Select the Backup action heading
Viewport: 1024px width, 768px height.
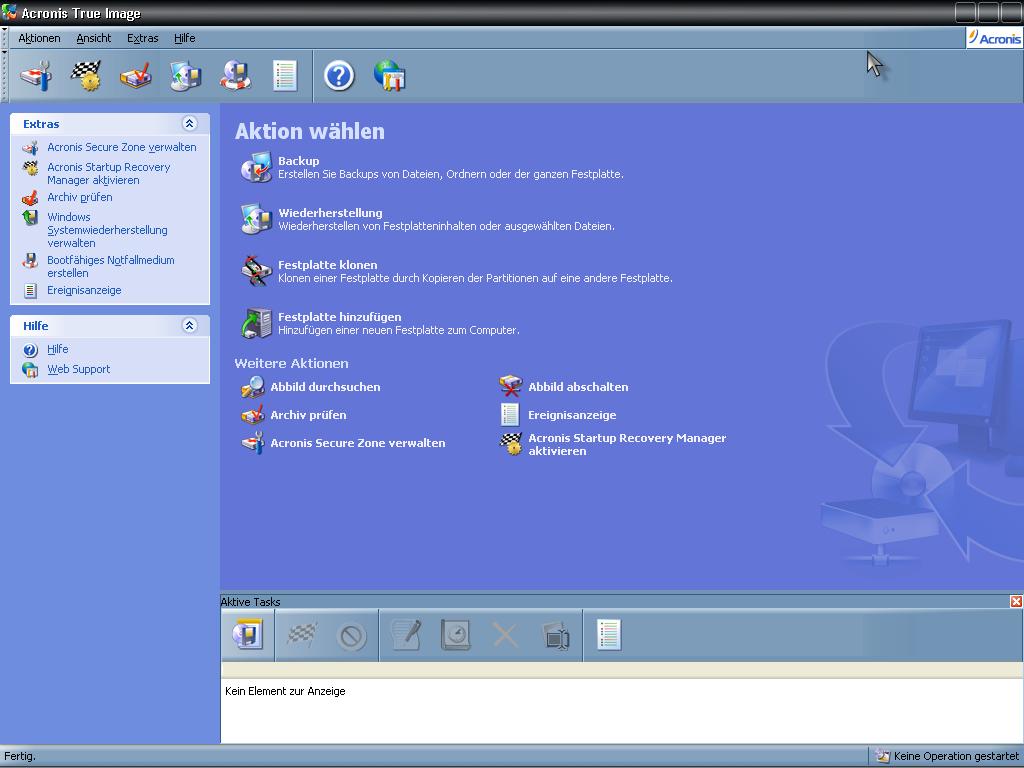[x=298, y=161]
